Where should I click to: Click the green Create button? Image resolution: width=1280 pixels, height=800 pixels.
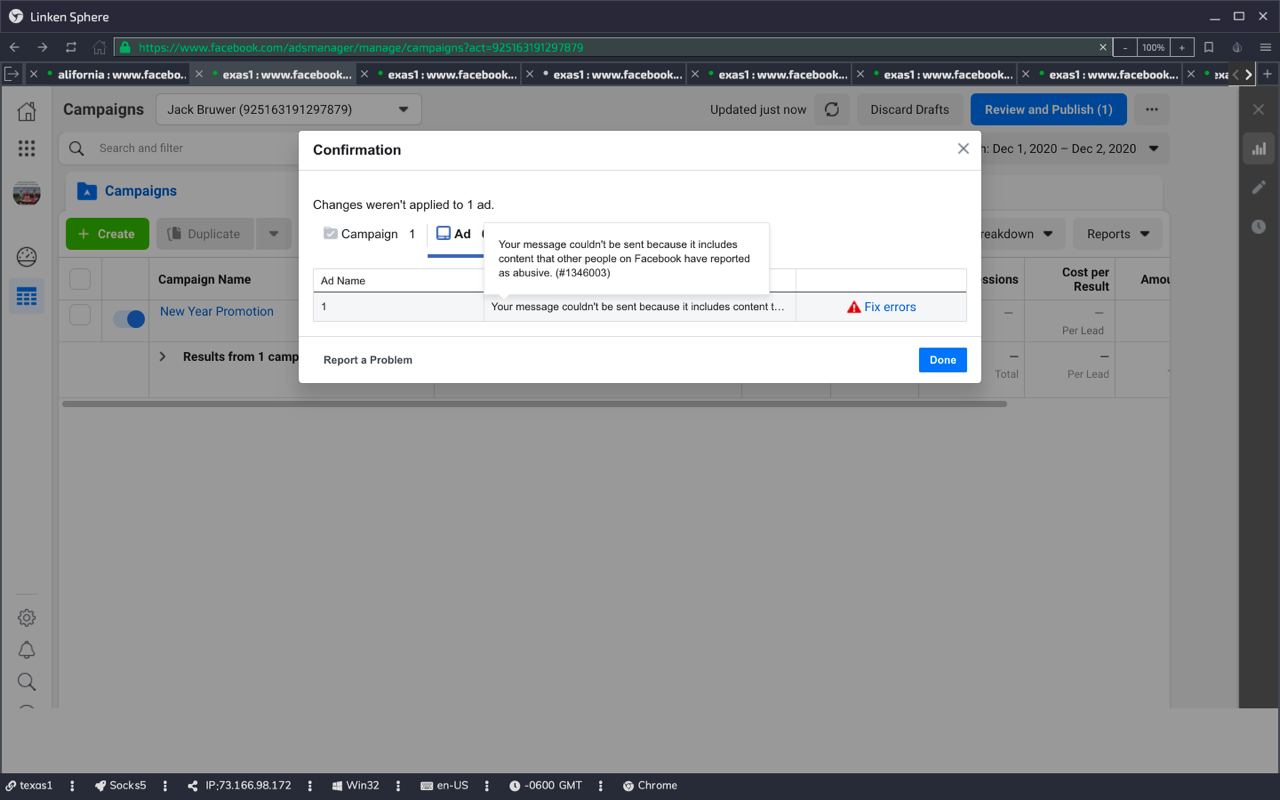tap(107, 234)
